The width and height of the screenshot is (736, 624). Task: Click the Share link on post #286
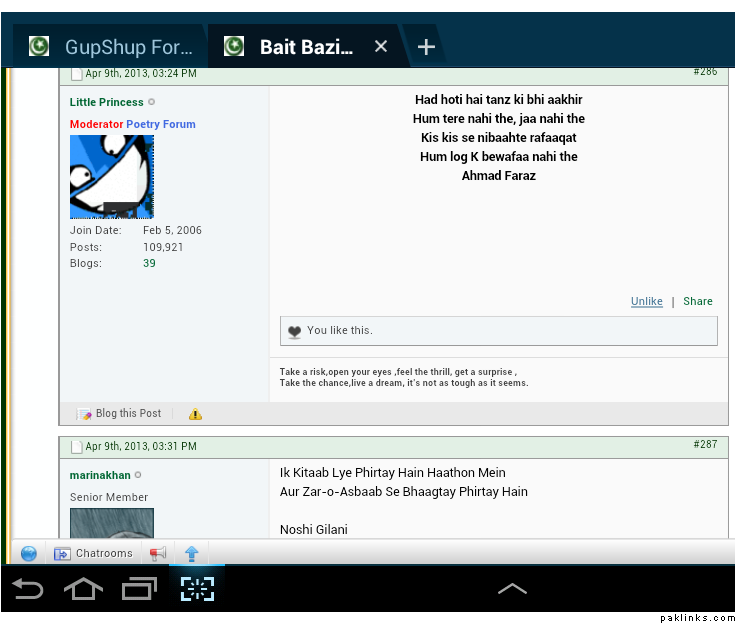point(698,301)
